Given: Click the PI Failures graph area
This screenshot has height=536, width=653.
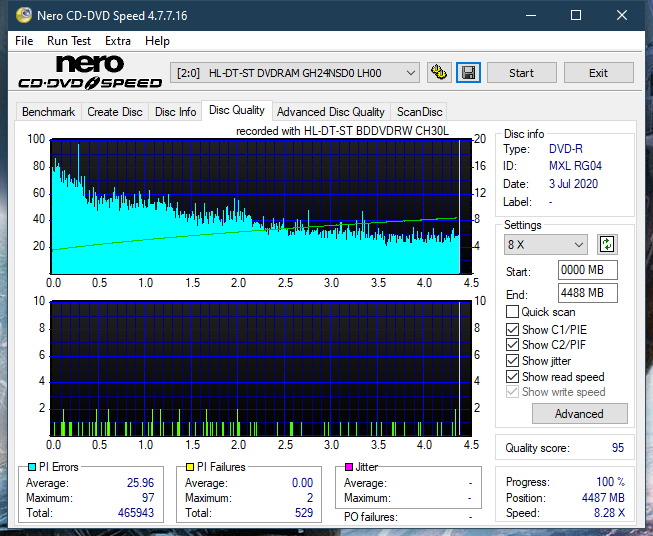Looking at the screenshot, I should [x=261, y=369].
